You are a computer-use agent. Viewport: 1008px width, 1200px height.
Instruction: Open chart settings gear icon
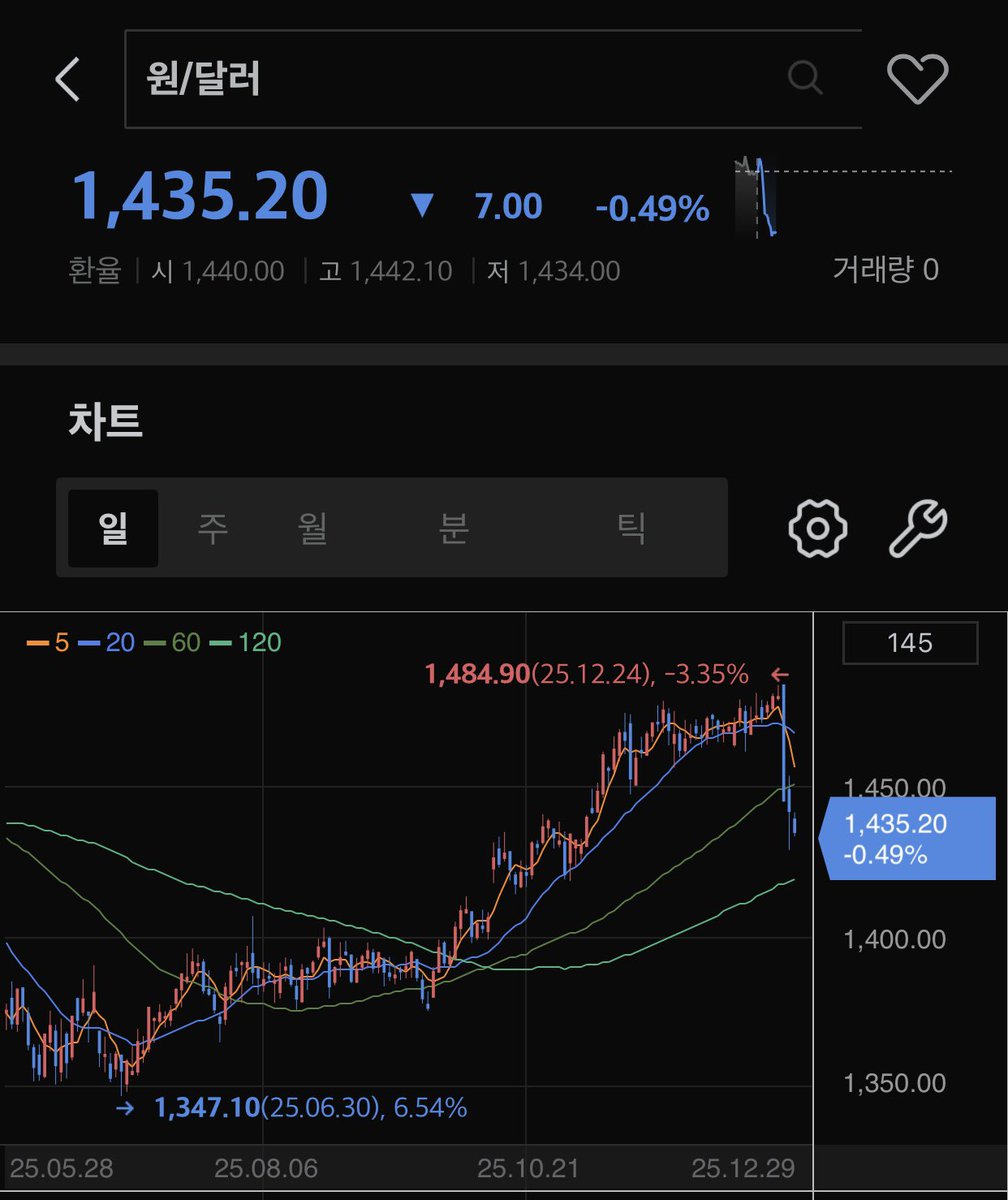tap(818, 527)
